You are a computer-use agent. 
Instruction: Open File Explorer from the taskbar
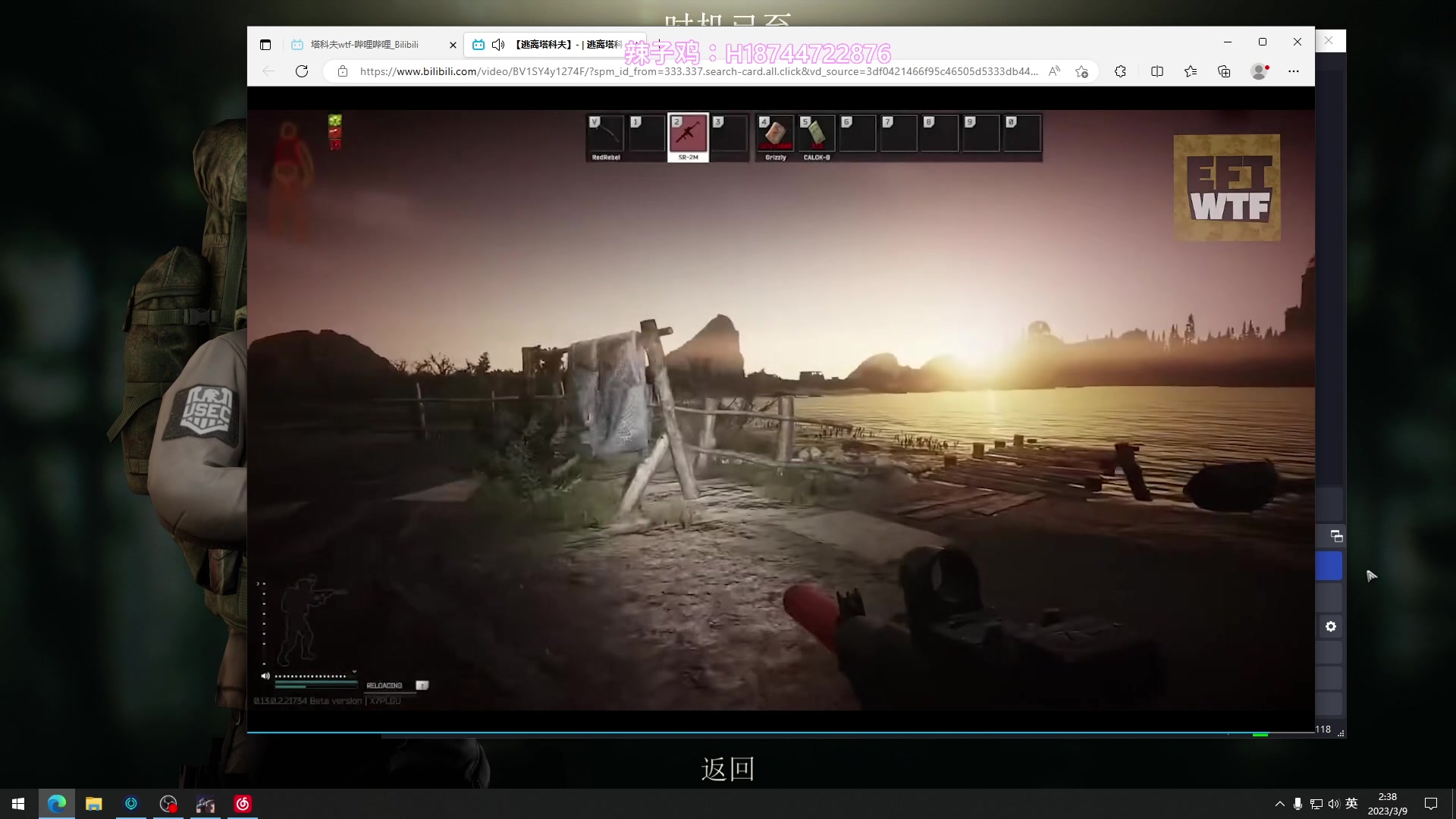pos(94,804)
